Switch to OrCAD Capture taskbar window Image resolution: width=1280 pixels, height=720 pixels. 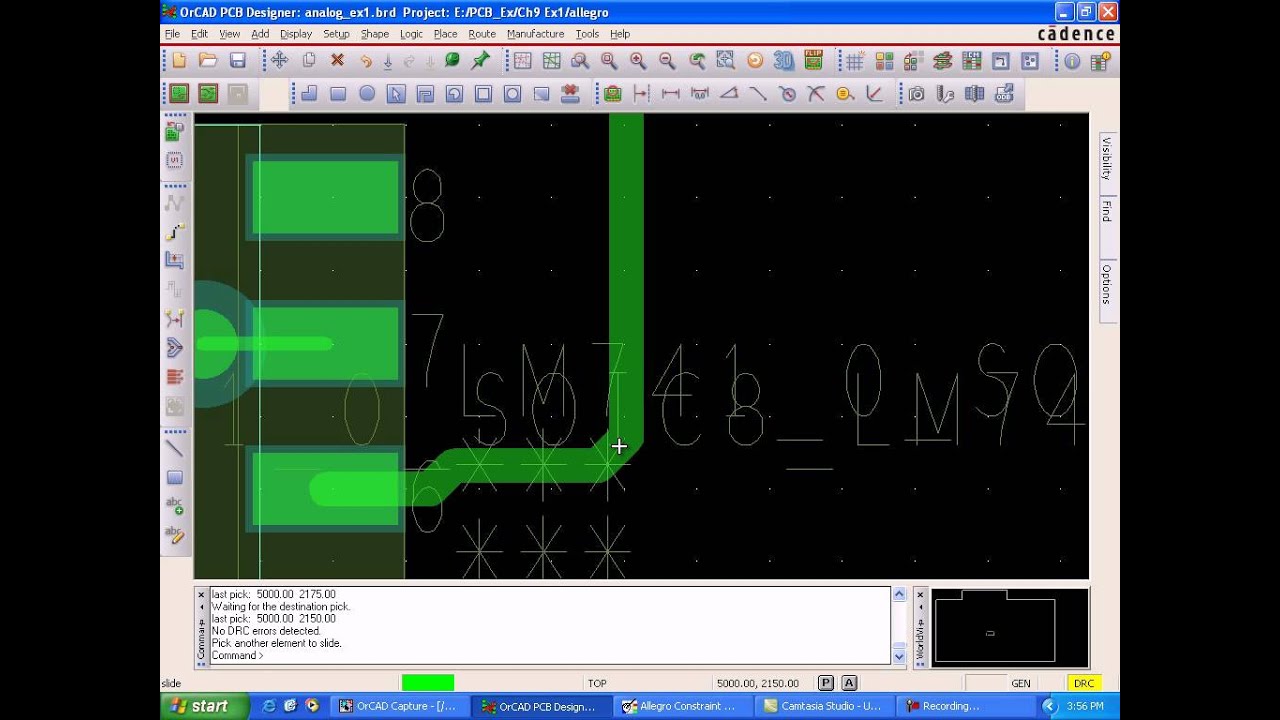pos(399,706)
